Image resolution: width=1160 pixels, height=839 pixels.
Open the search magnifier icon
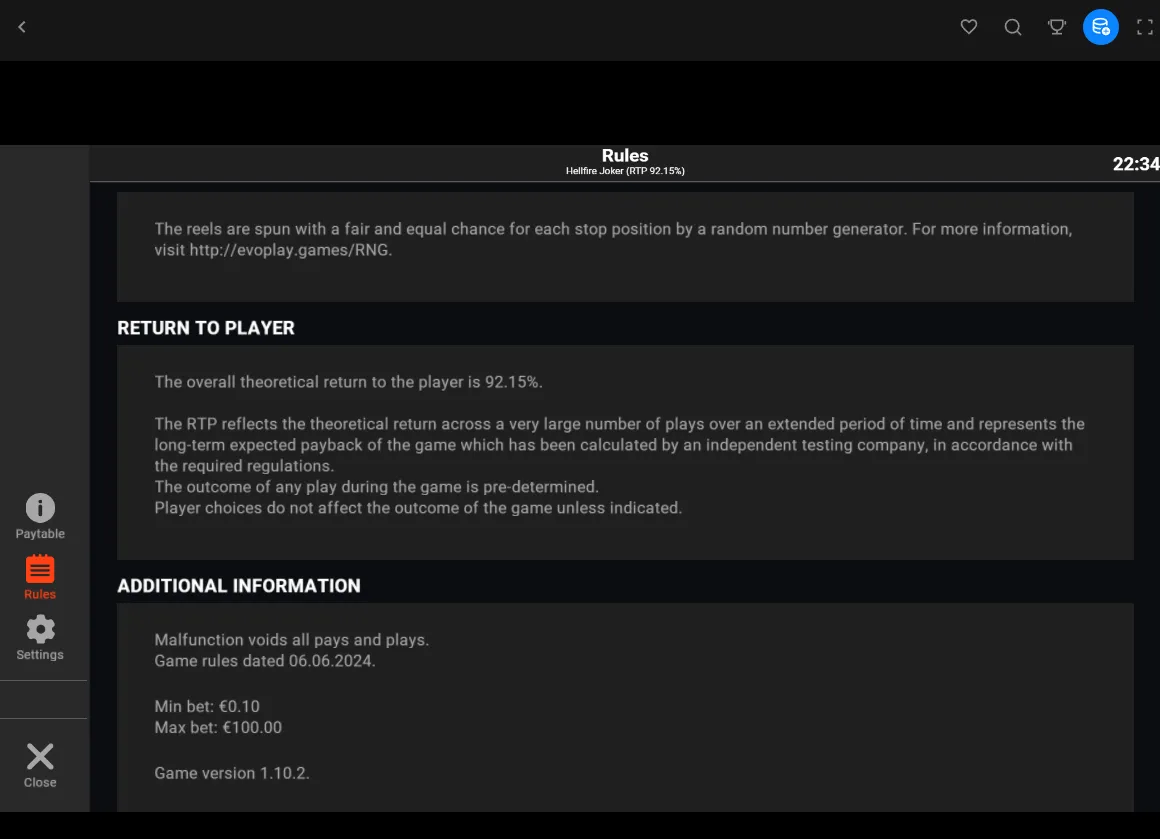tap(1013, 27)
